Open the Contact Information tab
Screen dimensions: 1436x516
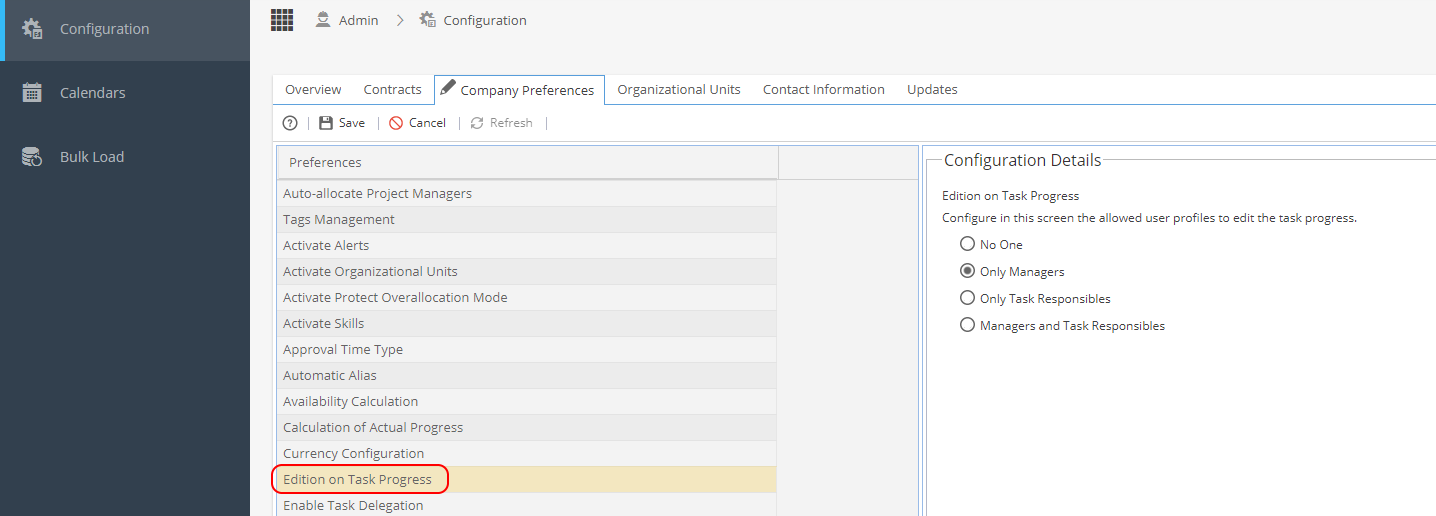pos(824,89)
